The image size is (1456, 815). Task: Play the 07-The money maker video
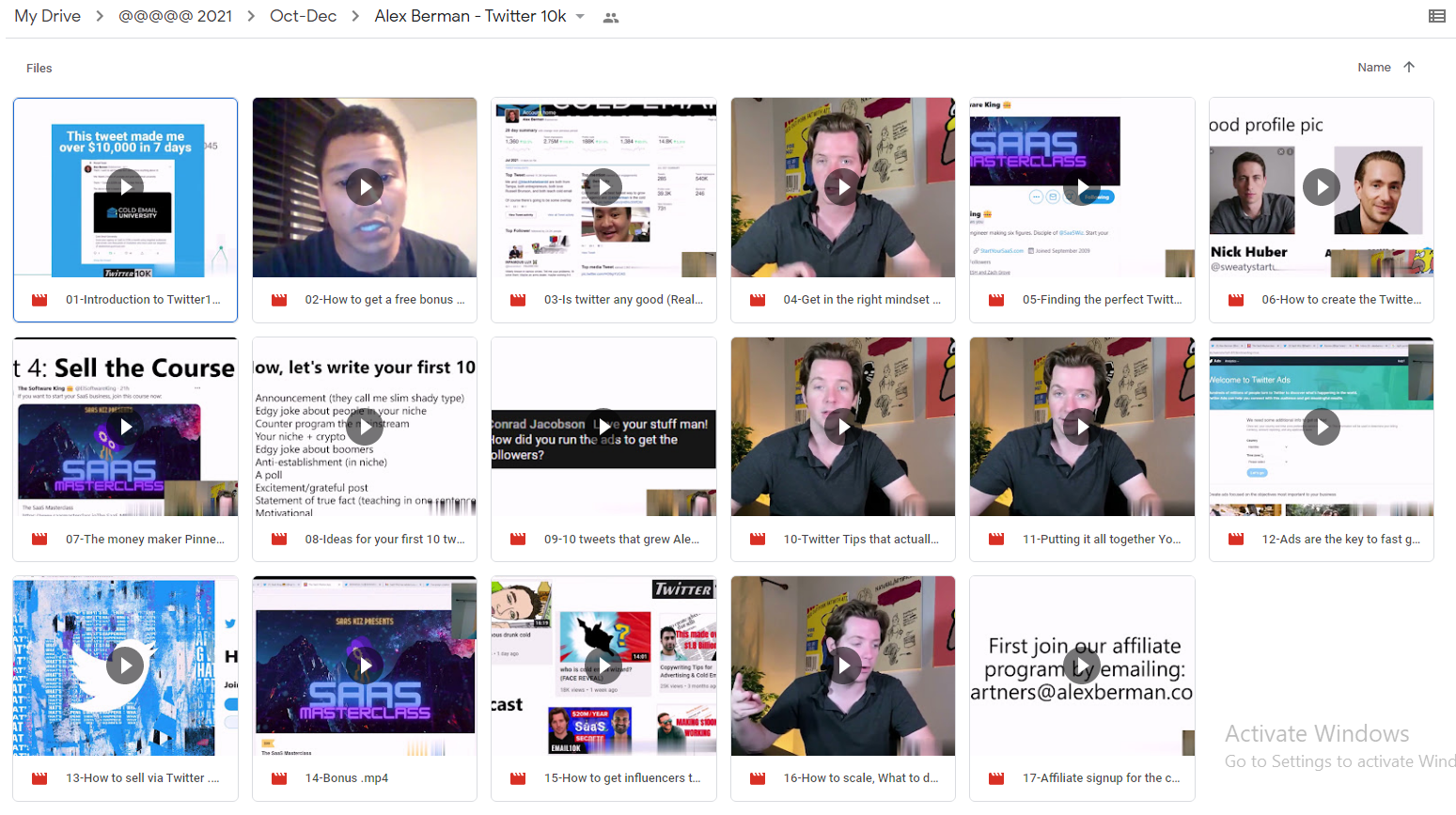pyautogui.click(x=125, y=427)
